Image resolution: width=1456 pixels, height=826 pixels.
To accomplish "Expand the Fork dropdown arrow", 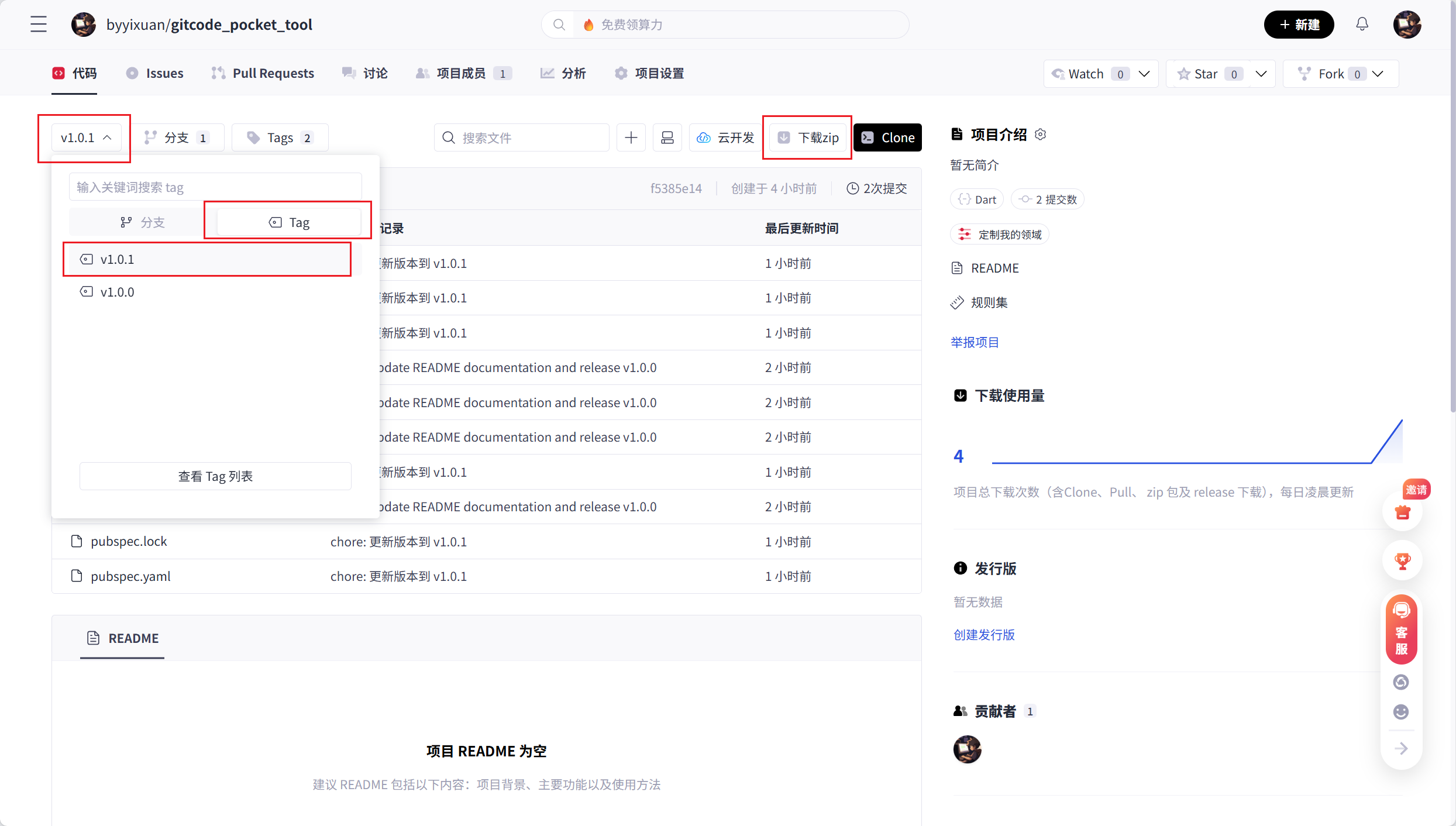I will [1378, 74].
